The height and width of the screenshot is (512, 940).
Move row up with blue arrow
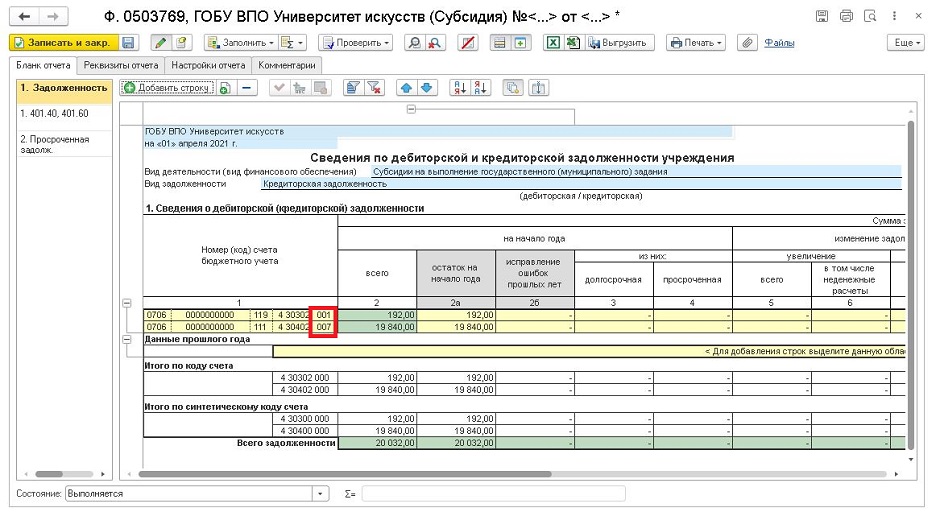405,88
